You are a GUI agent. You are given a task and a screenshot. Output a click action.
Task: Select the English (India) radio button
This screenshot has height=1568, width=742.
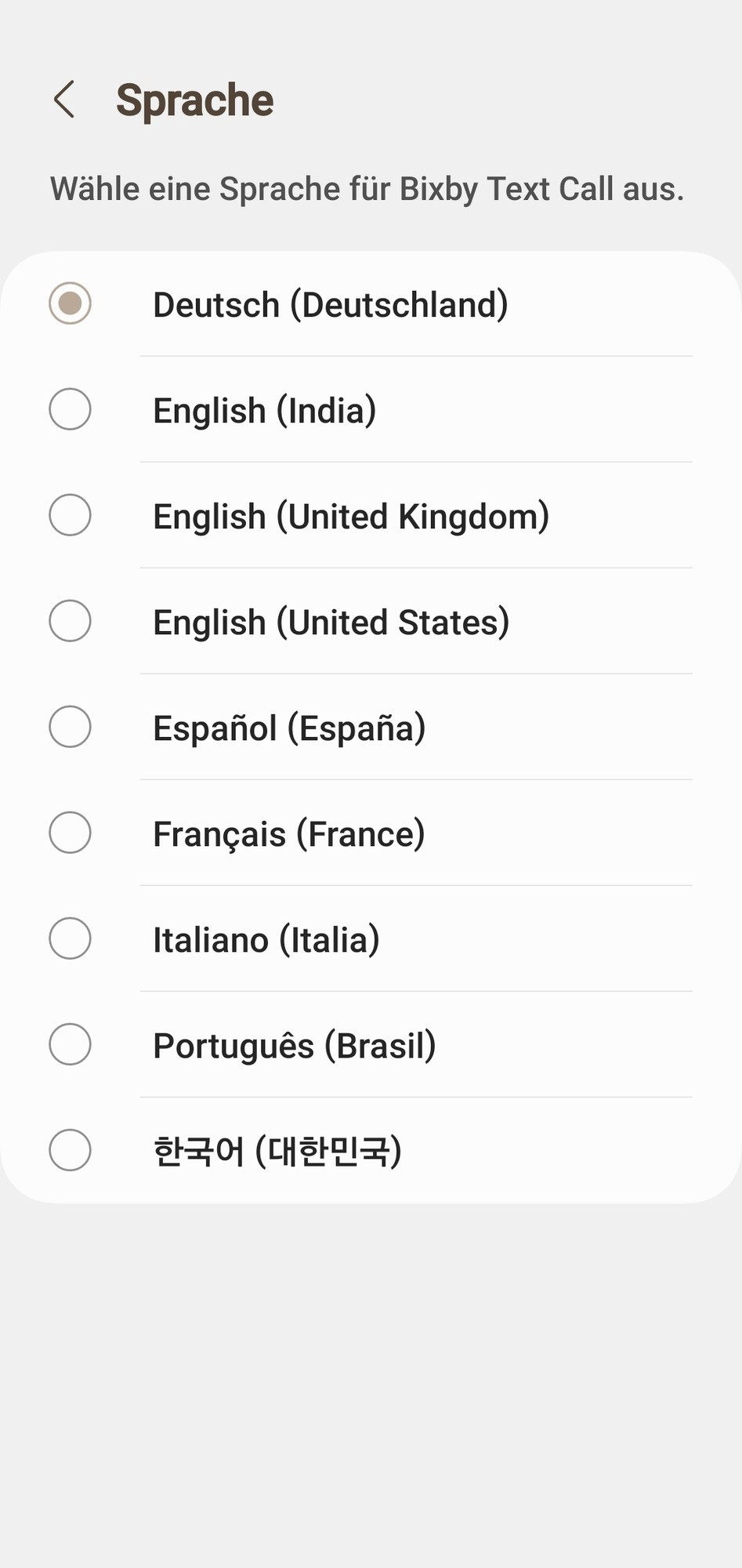[71, 409]
